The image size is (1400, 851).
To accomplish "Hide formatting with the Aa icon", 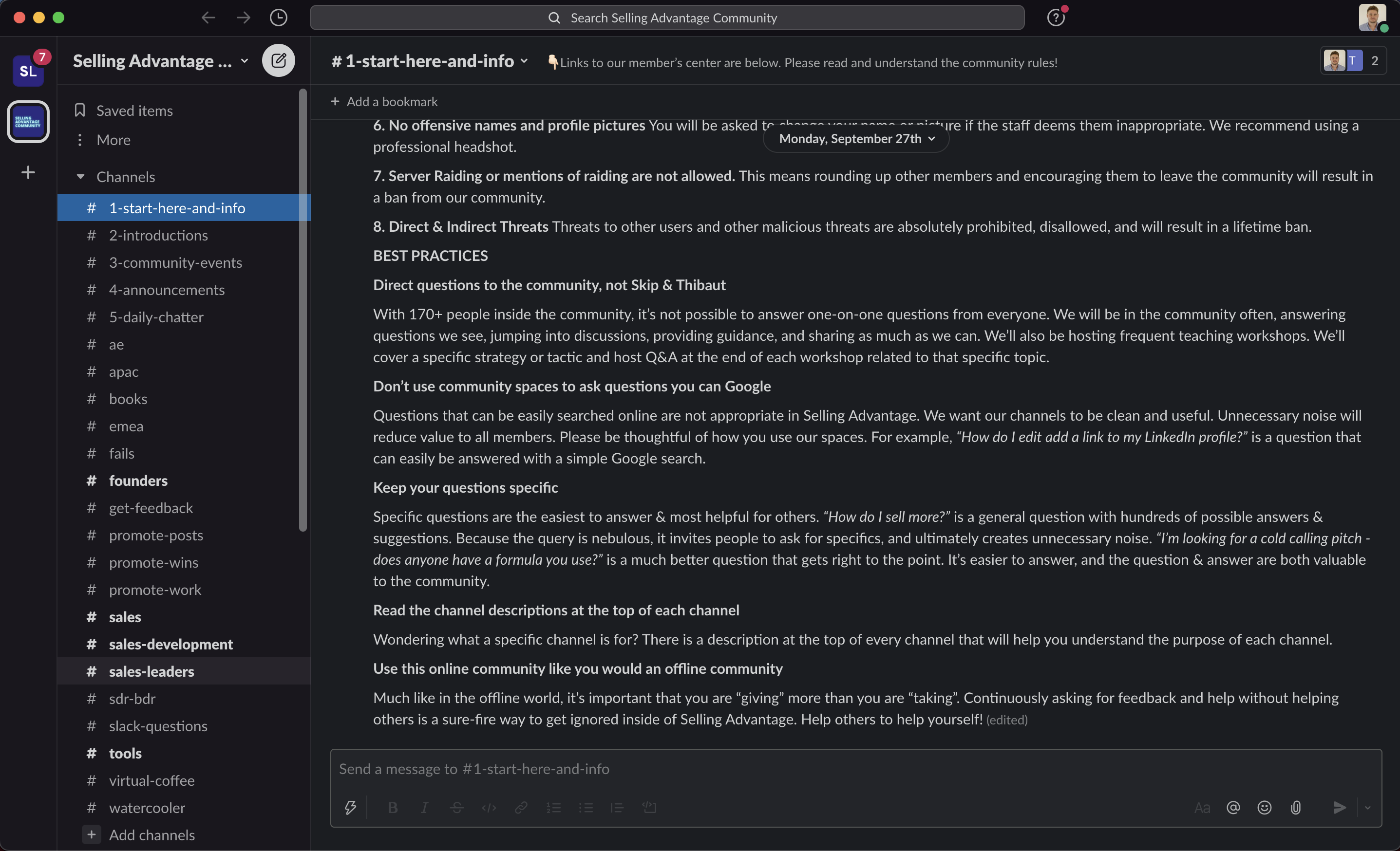I will pos(1202,807).
